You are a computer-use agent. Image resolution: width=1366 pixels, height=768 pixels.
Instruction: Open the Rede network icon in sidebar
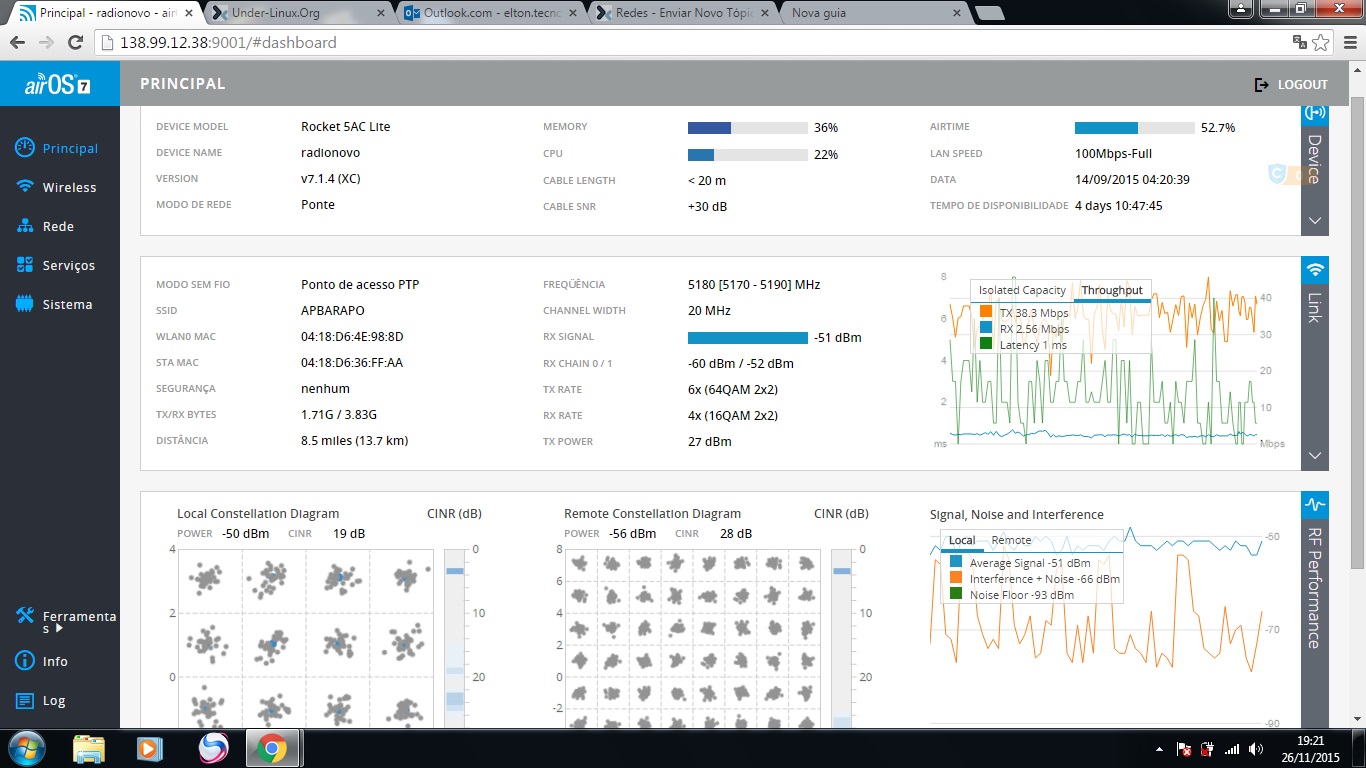click(x=26, y=226)
